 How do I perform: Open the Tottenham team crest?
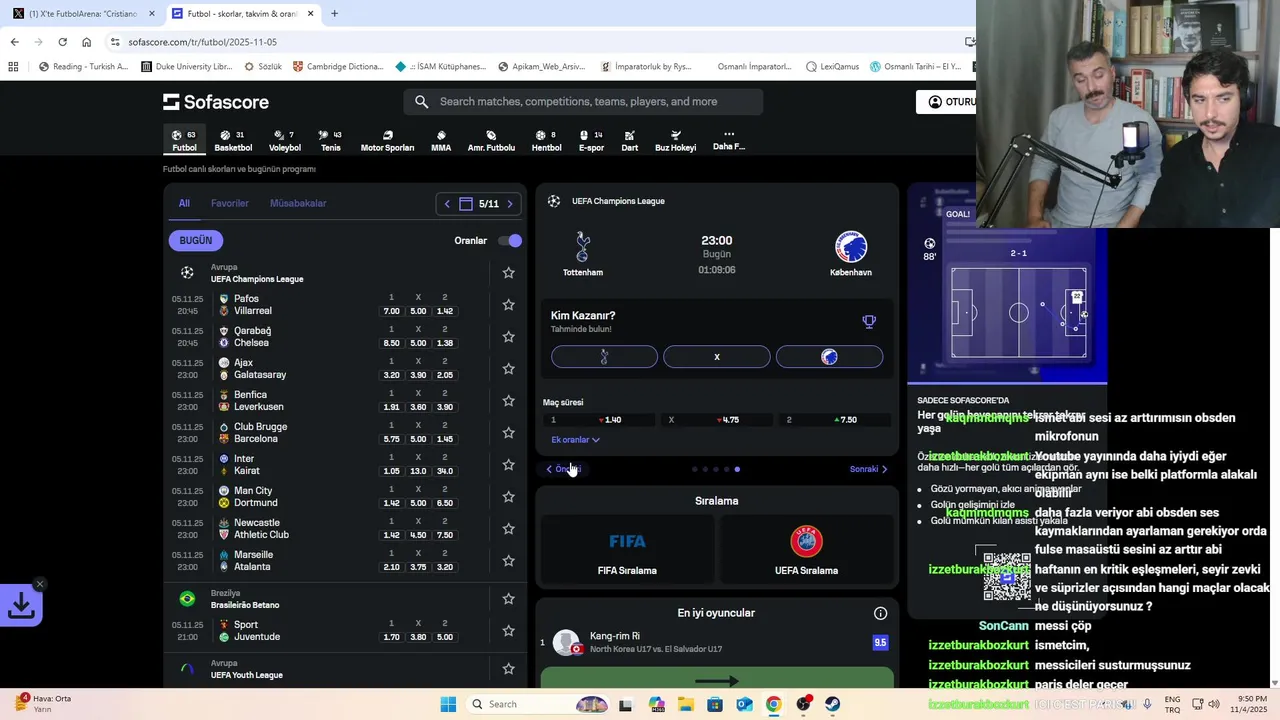pyautogui.click(x=583, y=246)
